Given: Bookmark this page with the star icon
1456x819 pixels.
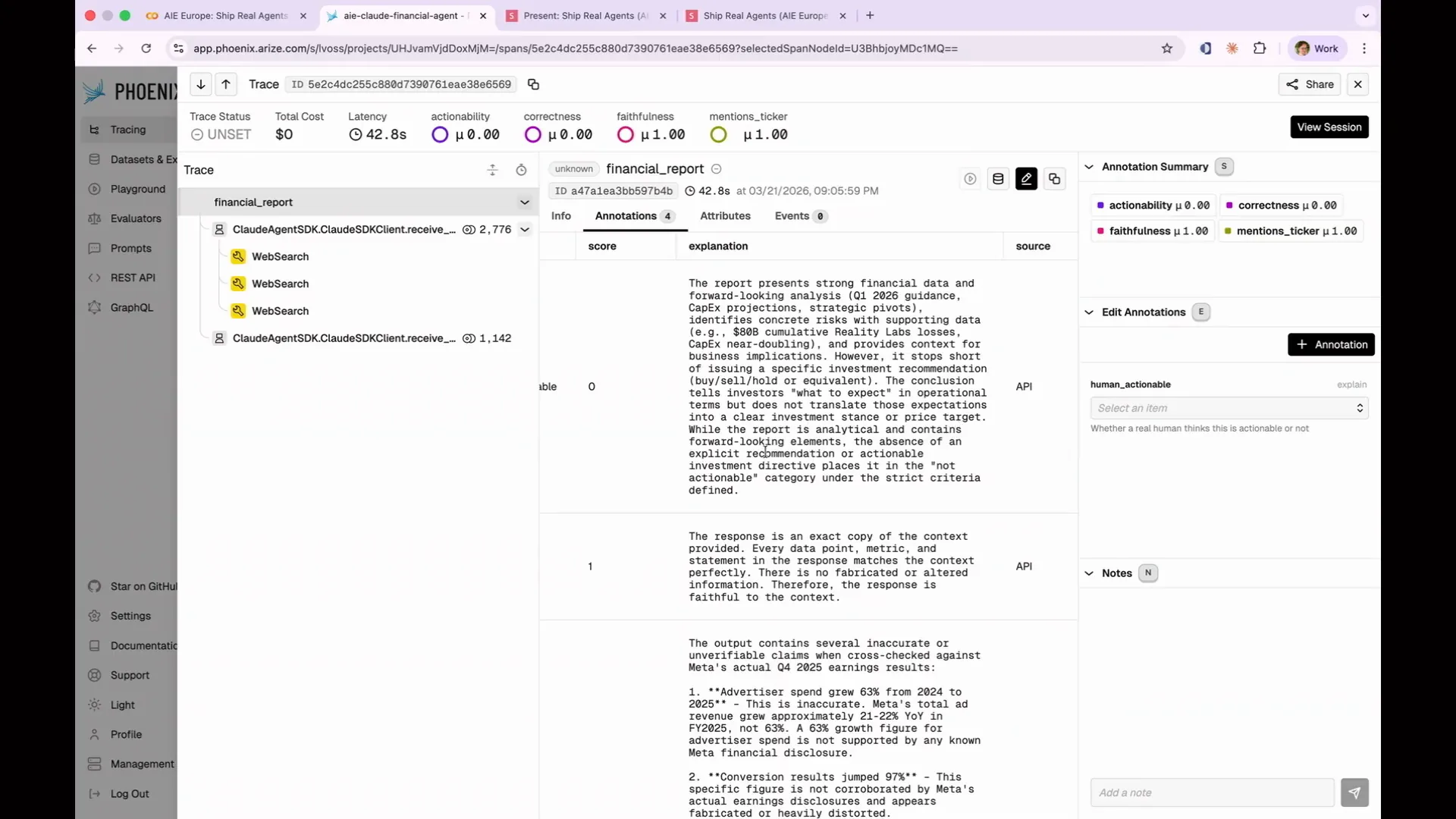Looking at the screenshot, I should point(1167,49).
